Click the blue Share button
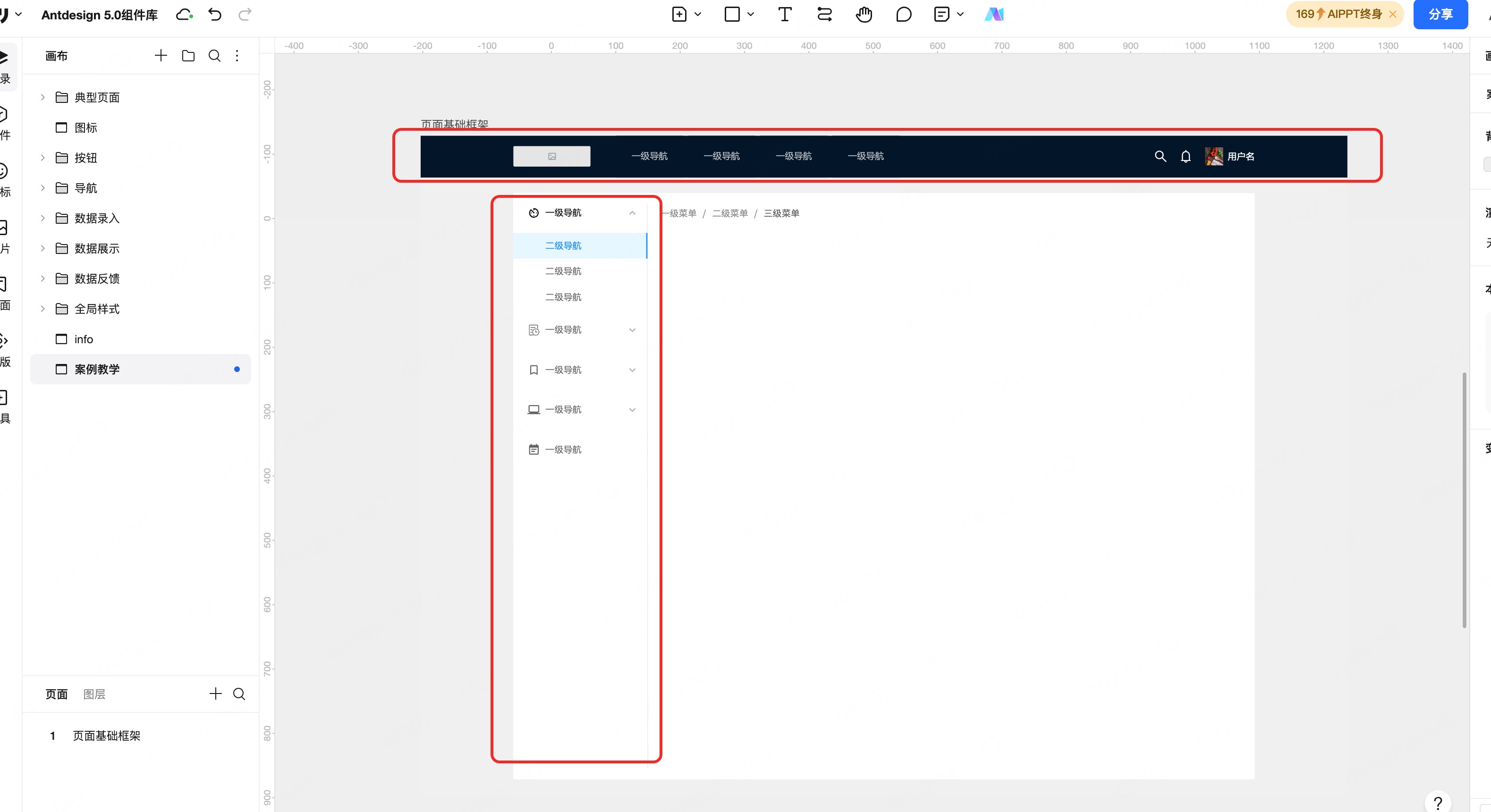 pos(1440,15)
